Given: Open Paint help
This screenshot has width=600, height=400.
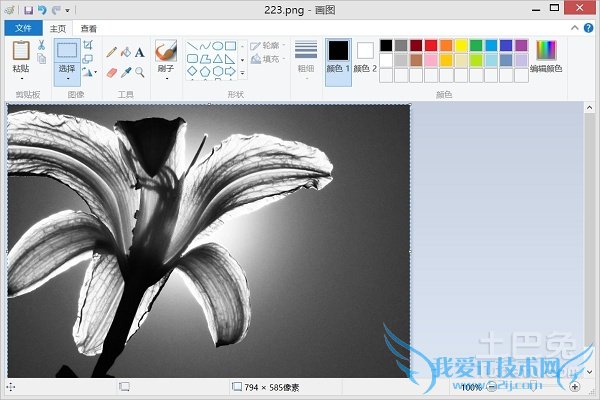Looking at the screenshot, I should pyautogui.click(x=589, y=28).
